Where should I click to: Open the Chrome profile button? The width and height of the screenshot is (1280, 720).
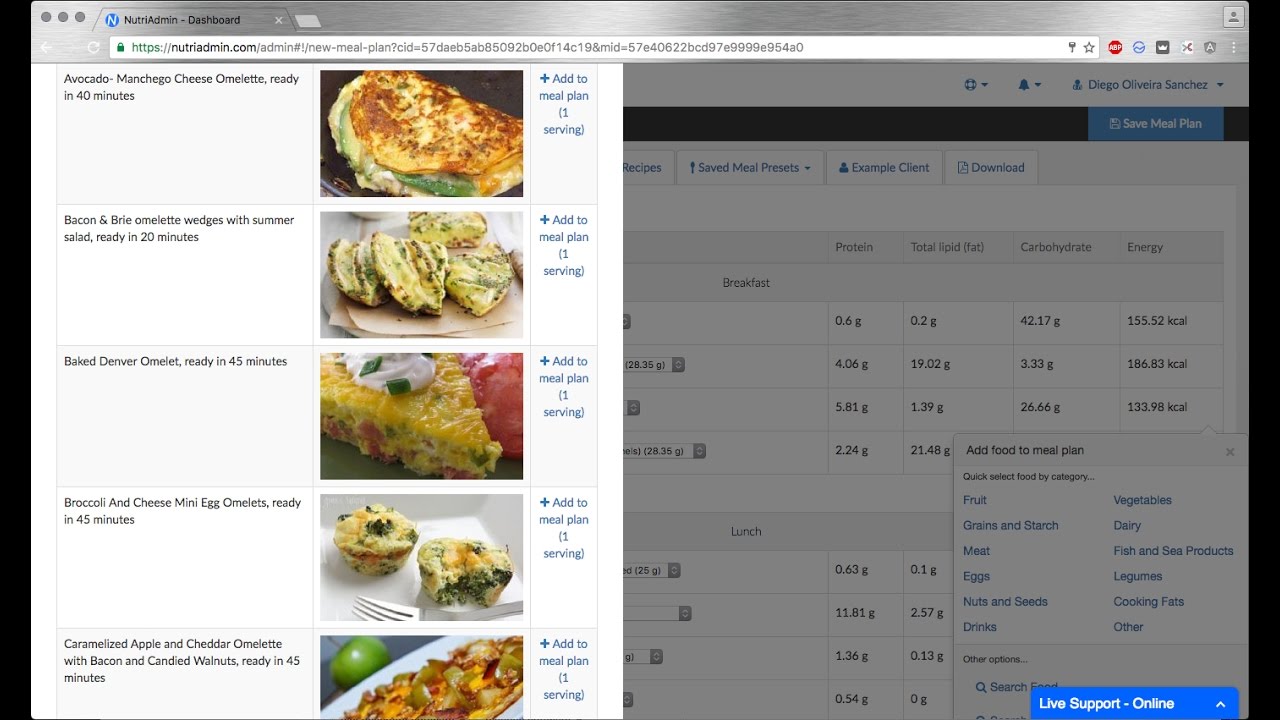[1234, 16]
